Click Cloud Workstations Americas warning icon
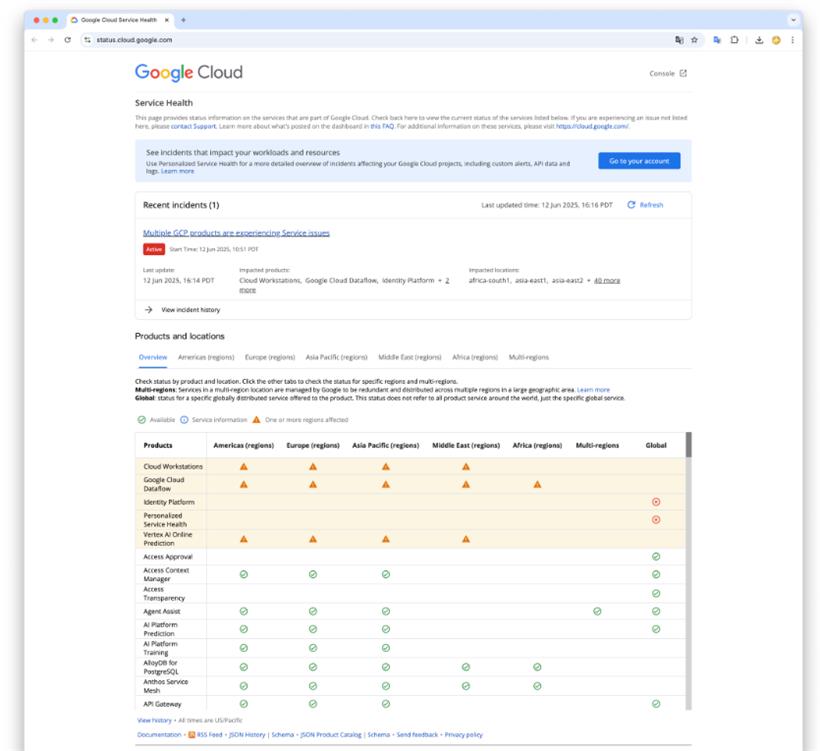This screenshot has width=820, height=751. 244,466
